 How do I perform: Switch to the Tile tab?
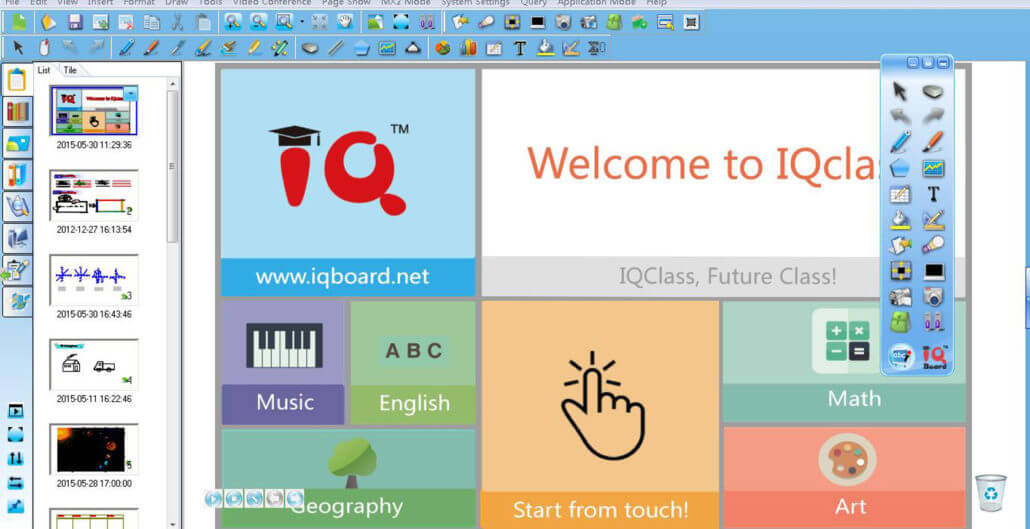point(70,70)
